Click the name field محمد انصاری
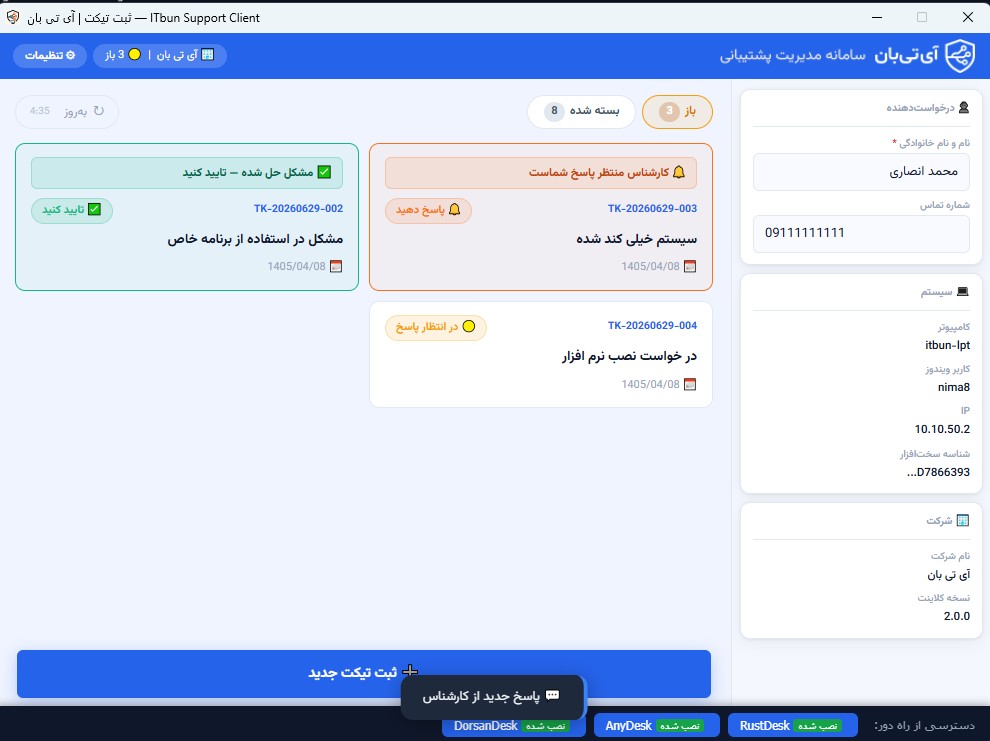 (x=861, y=172)
